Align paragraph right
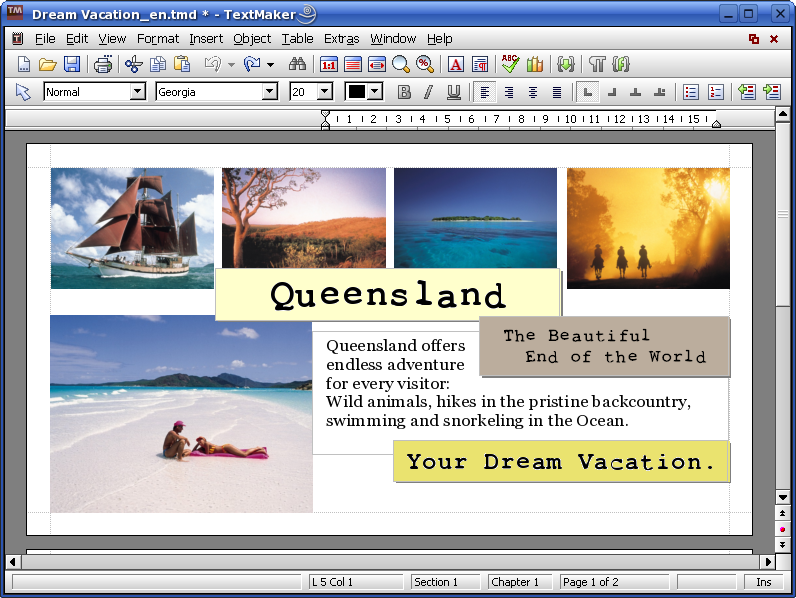 coord(509,92)
